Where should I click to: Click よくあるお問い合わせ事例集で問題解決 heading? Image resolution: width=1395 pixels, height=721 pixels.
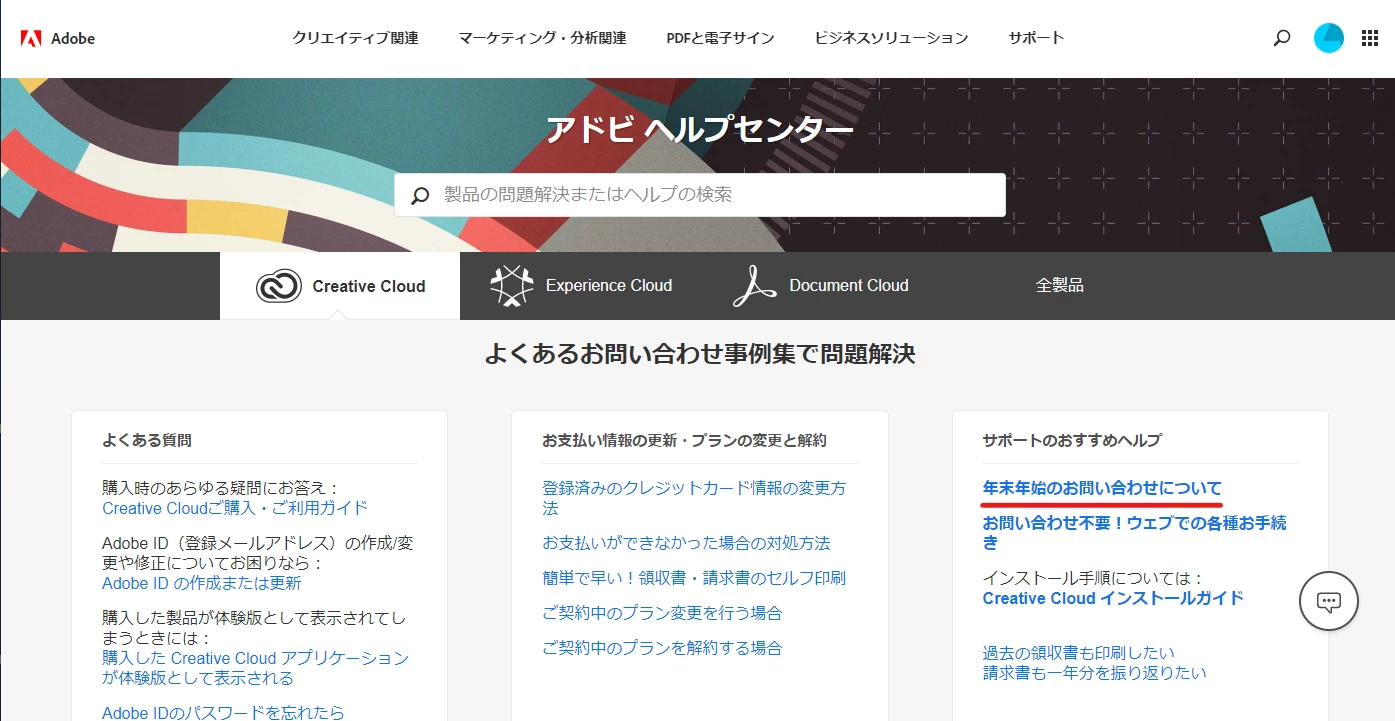[700, 353]
